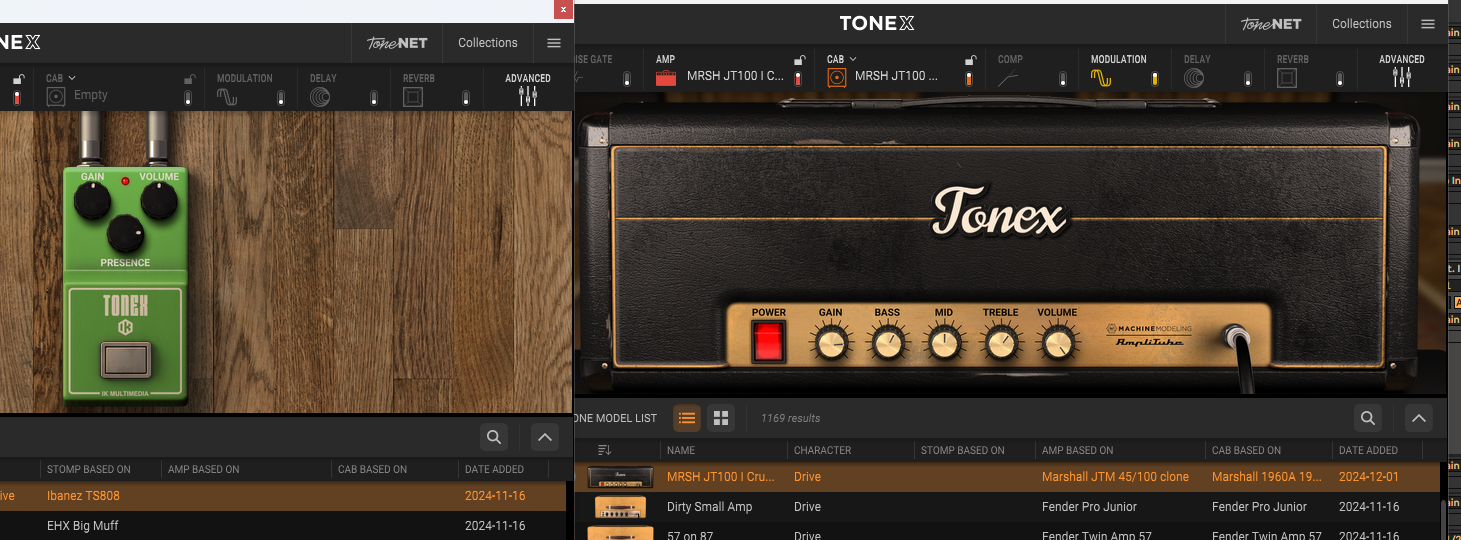Select the EHX Big Muff row in the left window
The image size is (1461, 540).
283,525
